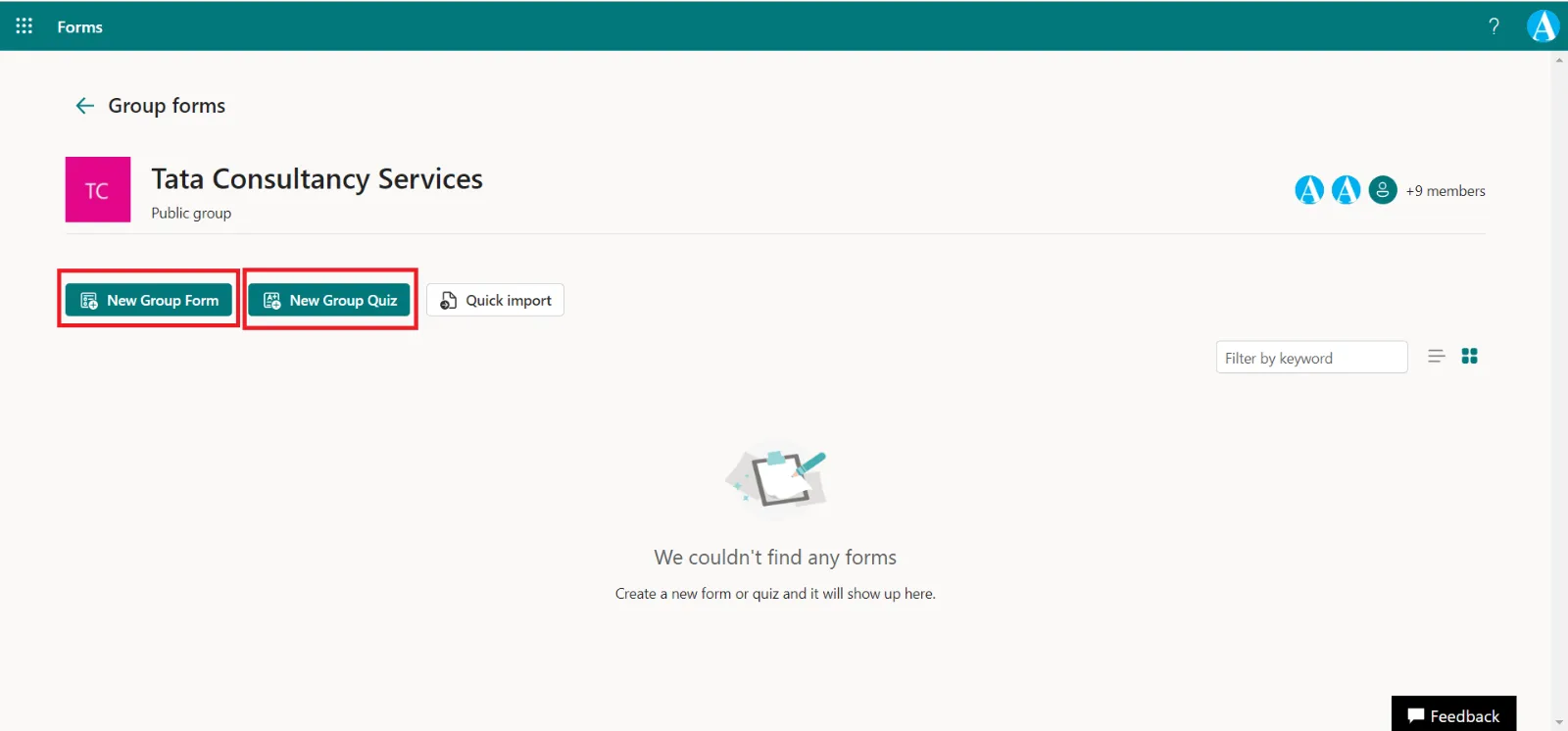Create a New Group Form
The height and width of the screenshot is (731, 1568).
point(149,300)
